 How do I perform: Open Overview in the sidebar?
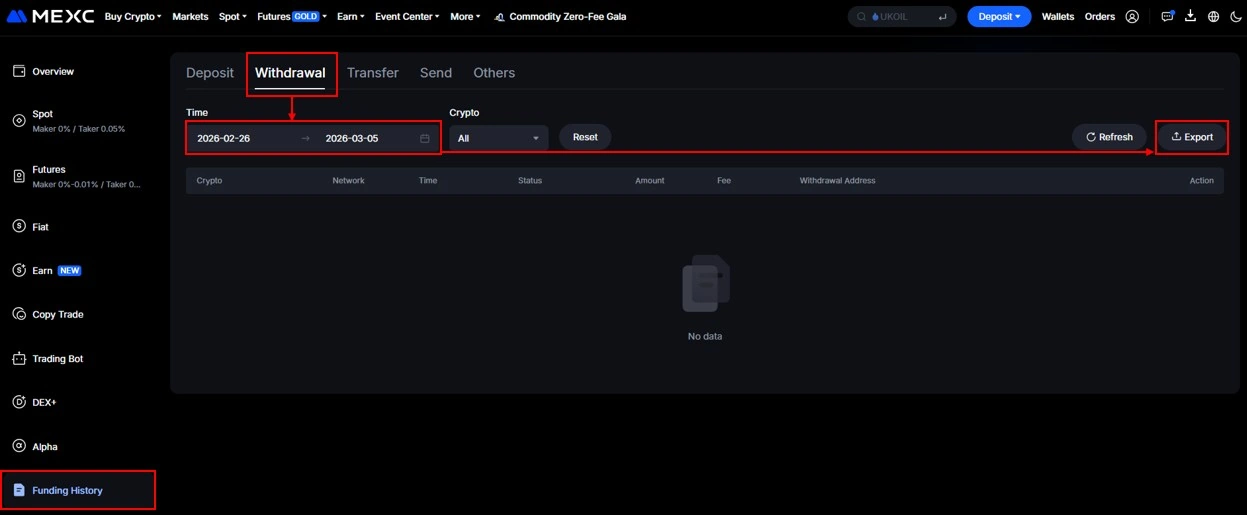(53, 71)
